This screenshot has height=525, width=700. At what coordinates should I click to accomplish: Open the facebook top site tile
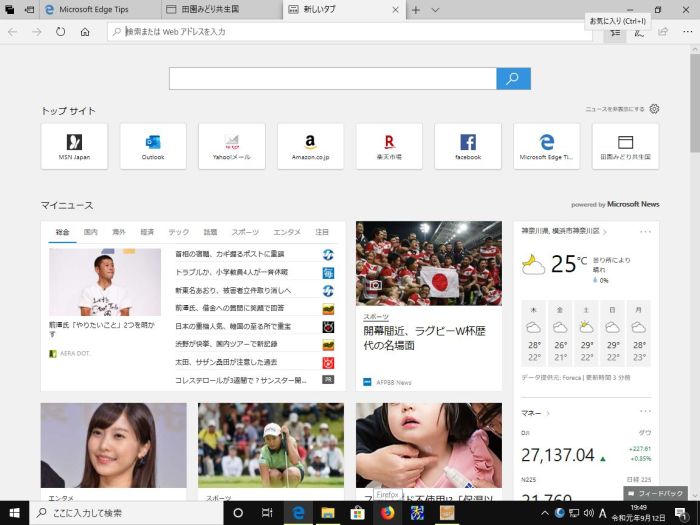[x=467, y=146]
